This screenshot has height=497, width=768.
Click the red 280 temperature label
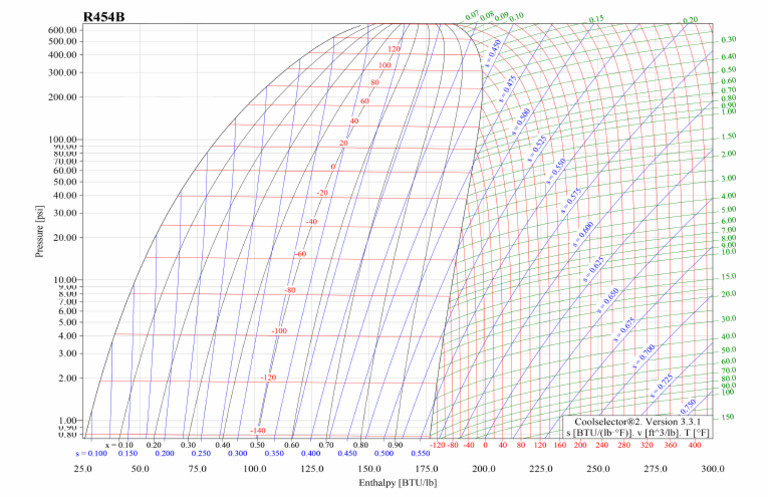click(x=624, y=445)
